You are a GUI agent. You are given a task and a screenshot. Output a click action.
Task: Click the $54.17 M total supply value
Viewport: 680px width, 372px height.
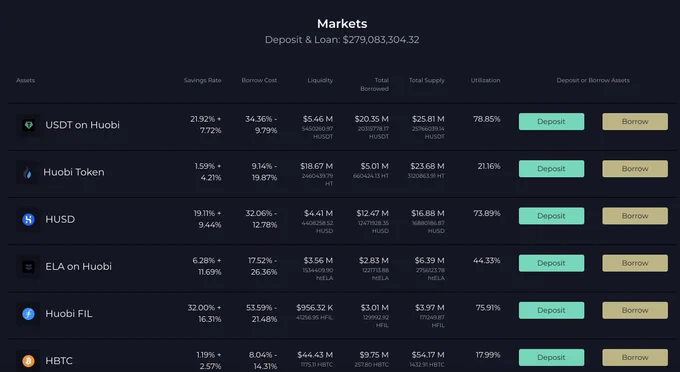(x=428, y=355)
